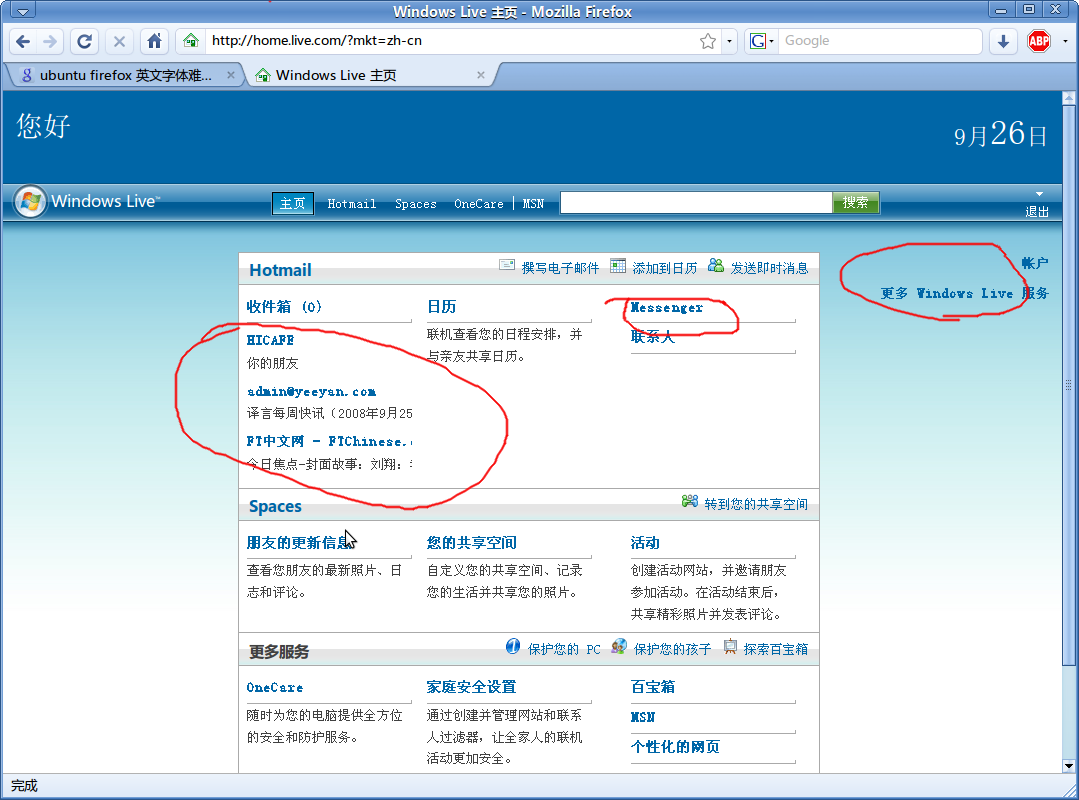This screenshot has width=1079, height=800.
Task: Click in the Google search box
Action: pos(880,41)
